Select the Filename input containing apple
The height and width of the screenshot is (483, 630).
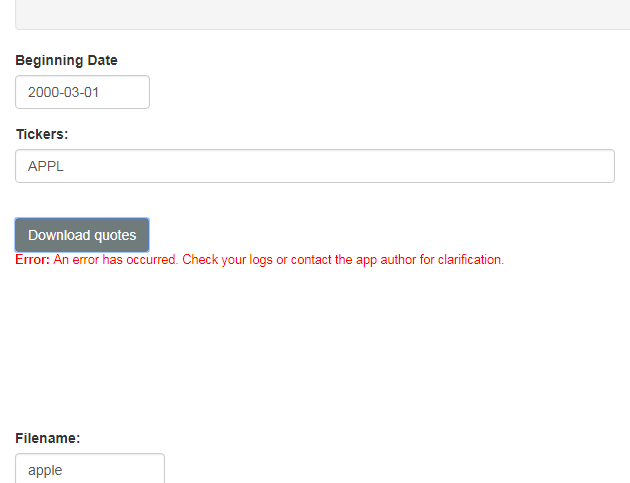90,469
